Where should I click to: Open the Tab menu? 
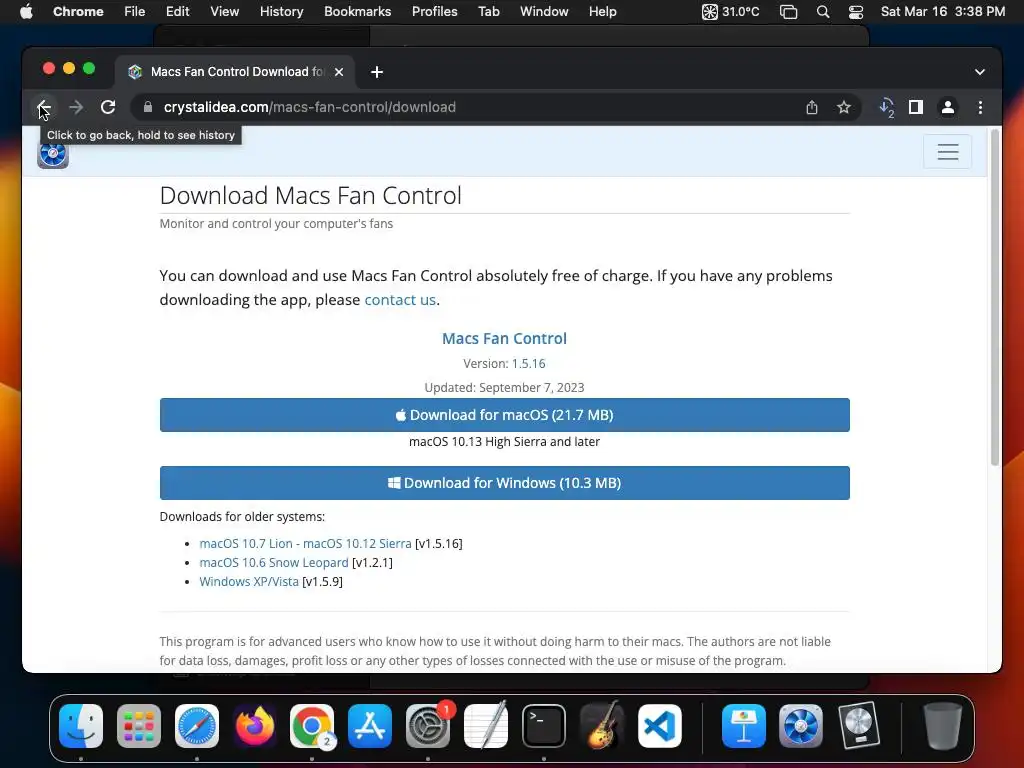[x=488, y=12]
